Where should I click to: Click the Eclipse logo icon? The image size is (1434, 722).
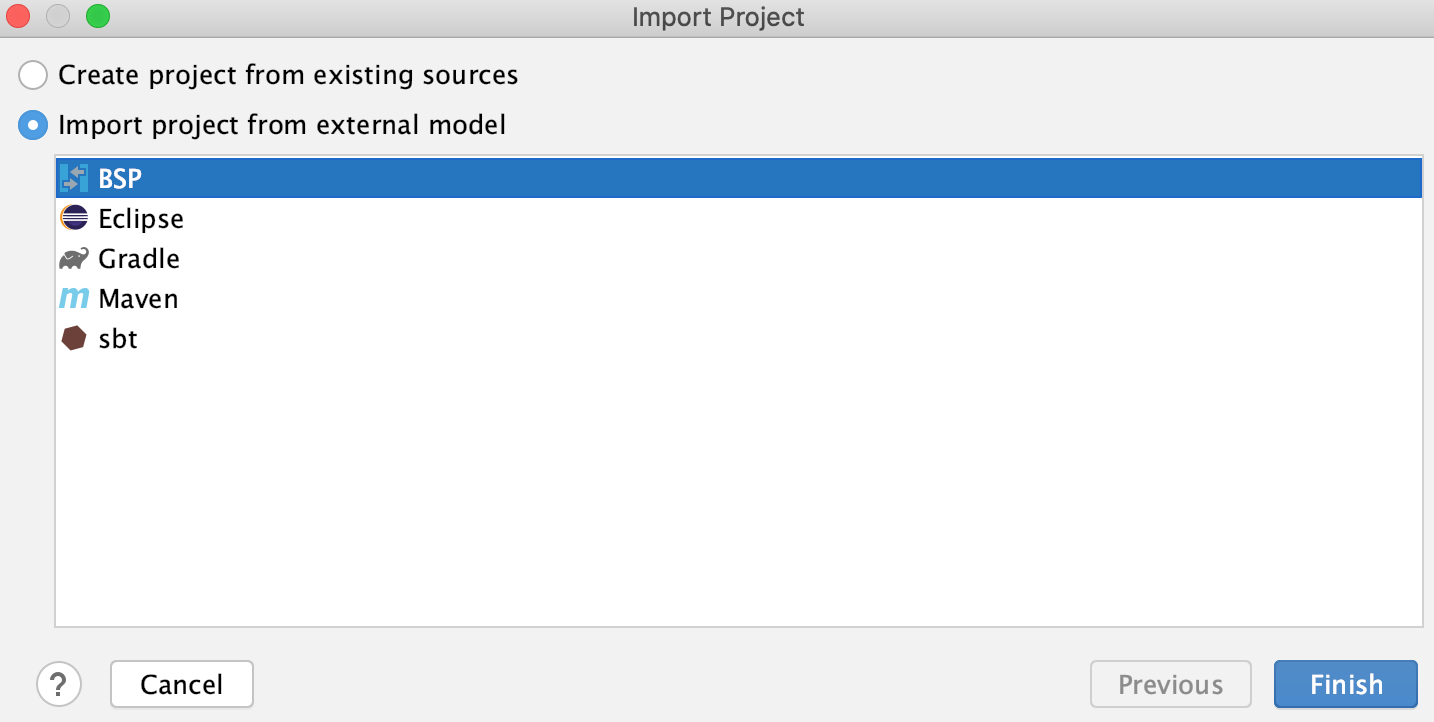[74, 218]
